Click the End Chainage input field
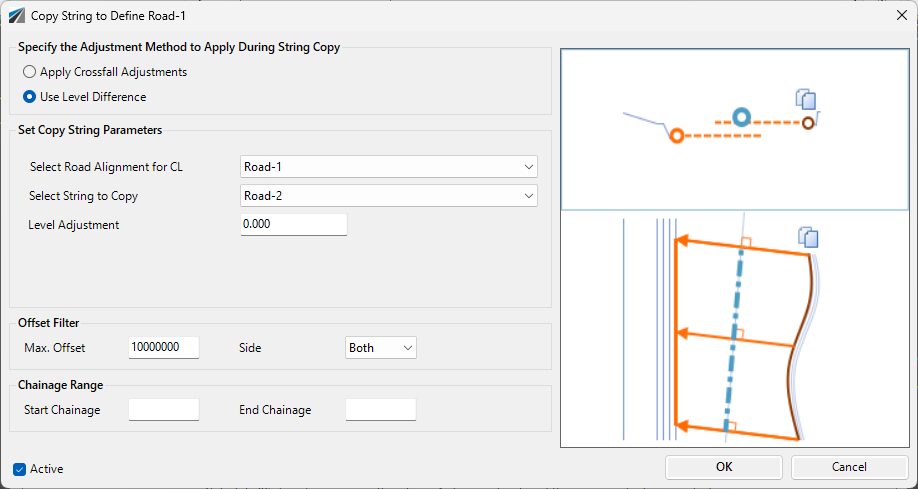 (x=381, y=410)
